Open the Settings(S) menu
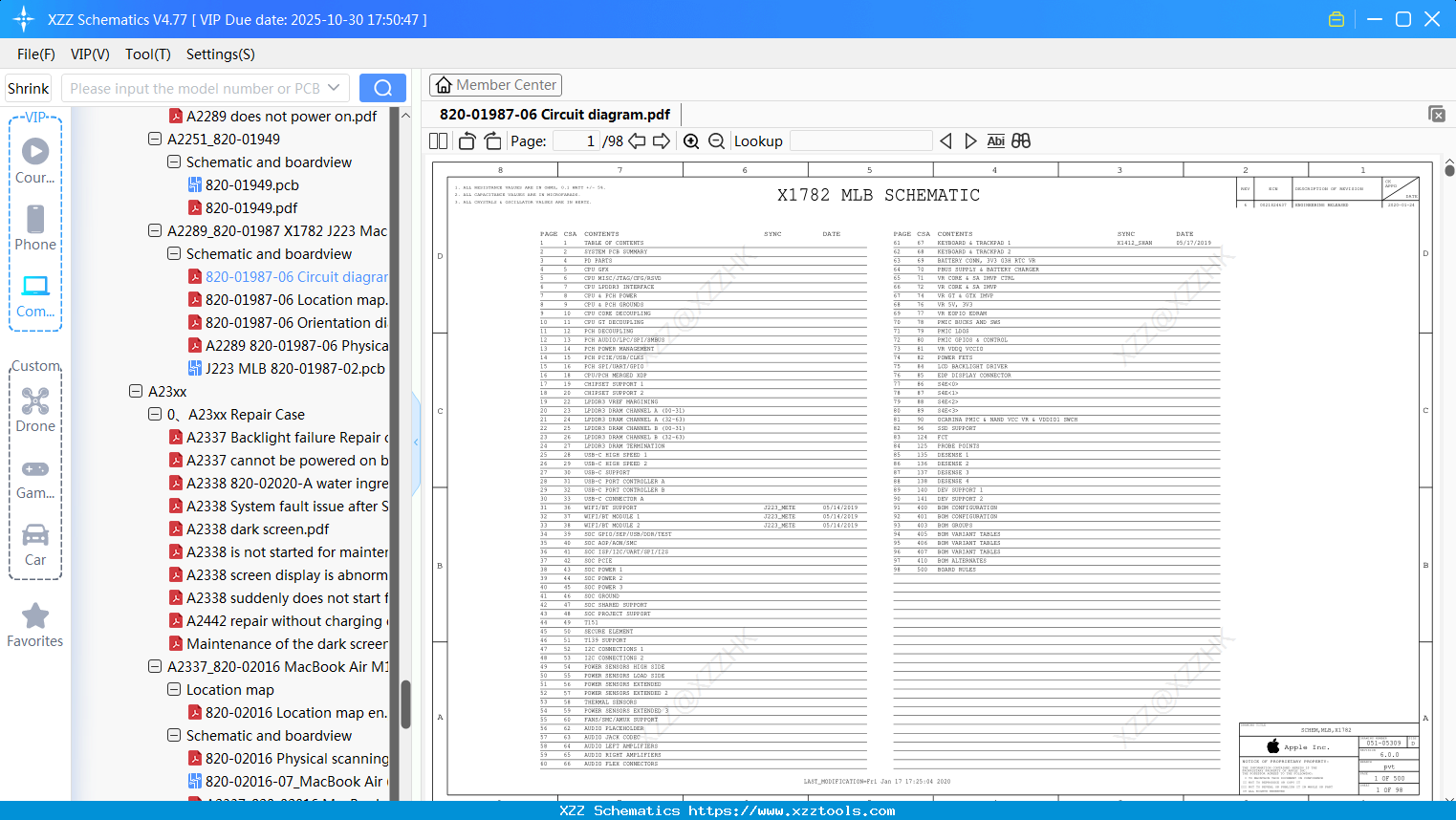 tap(221, 54)
